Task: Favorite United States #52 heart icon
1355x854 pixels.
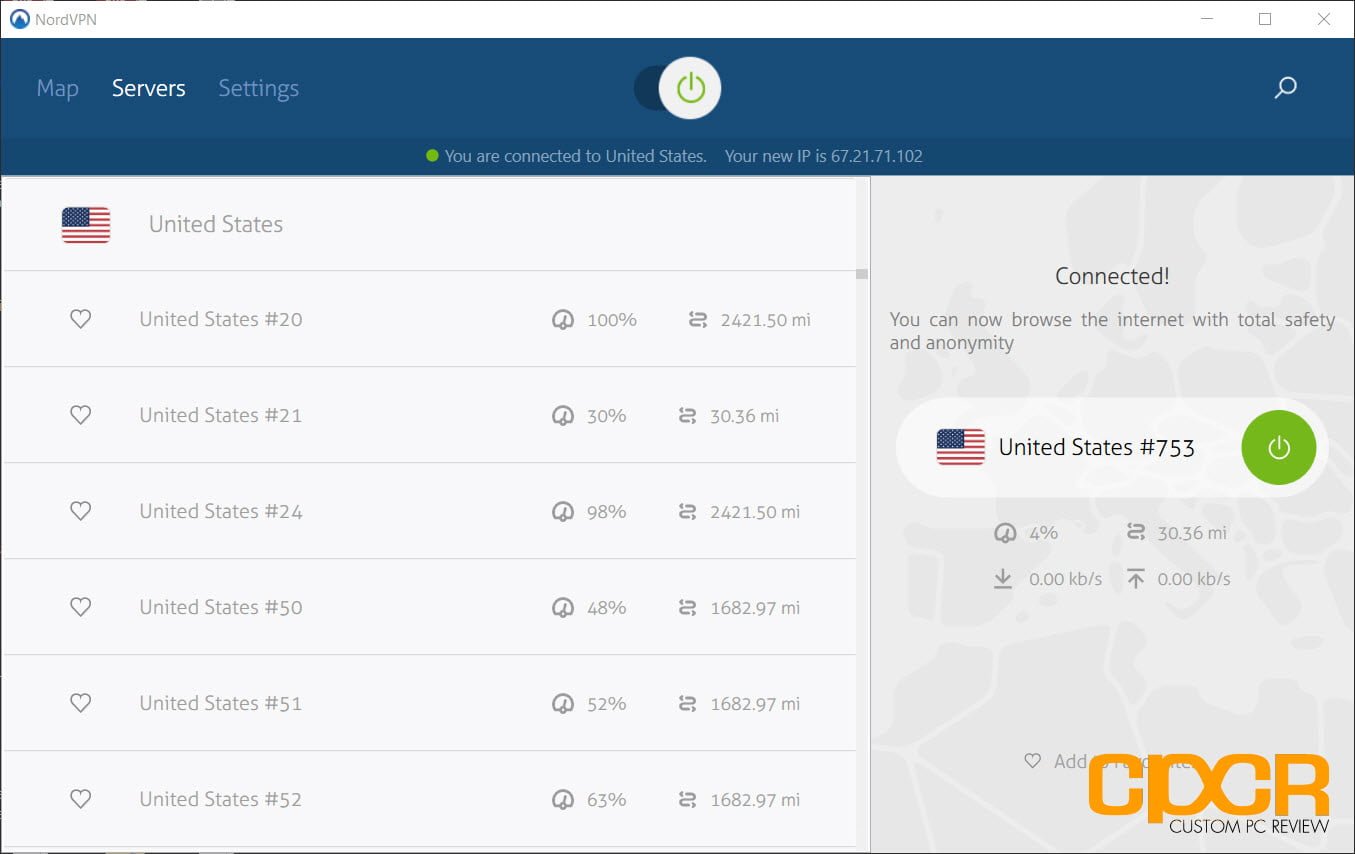Action: pyautogui.click(x=80, y=799)
